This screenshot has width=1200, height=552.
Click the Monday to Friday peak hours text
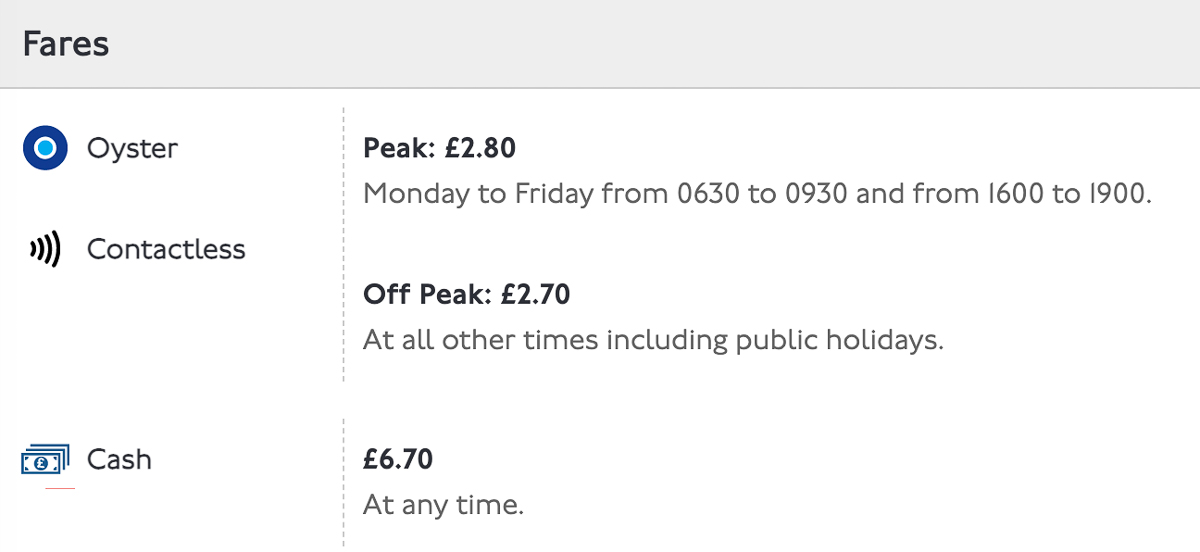coord(758,193)
